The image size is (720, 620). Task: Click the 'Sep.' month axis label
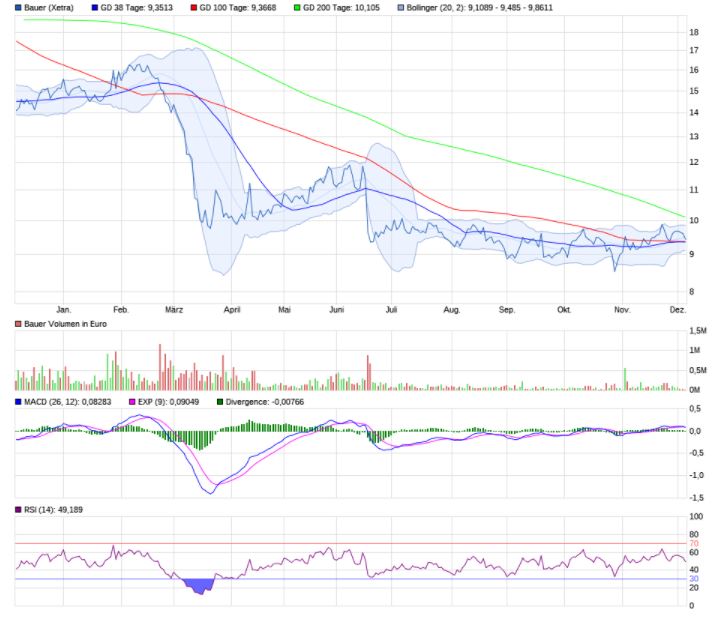pyautogui.click(x=507, y=310)
